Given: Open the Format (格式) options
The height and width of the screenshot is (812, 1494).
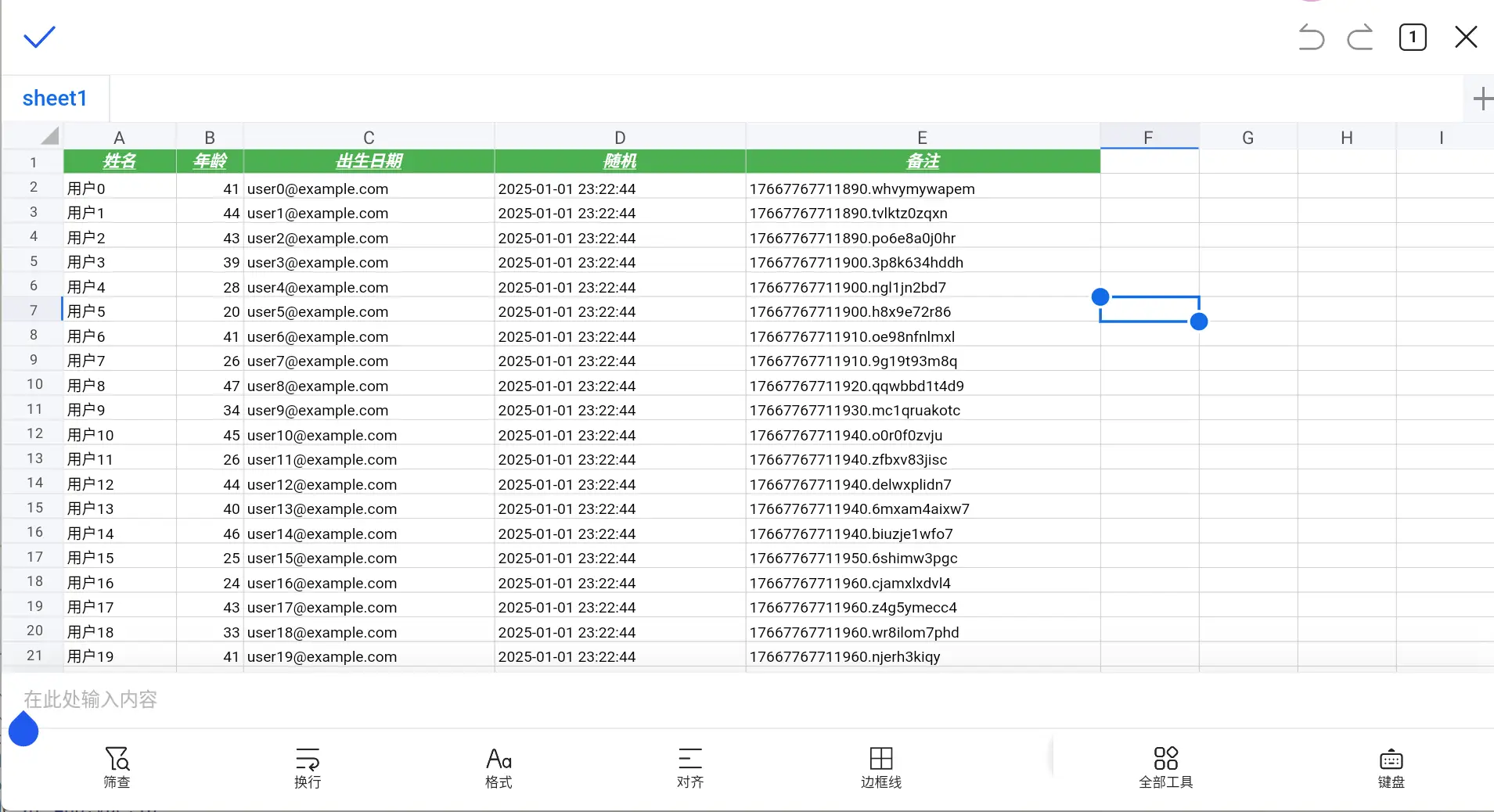Looking at the screenshot, I should coord(499,767).
